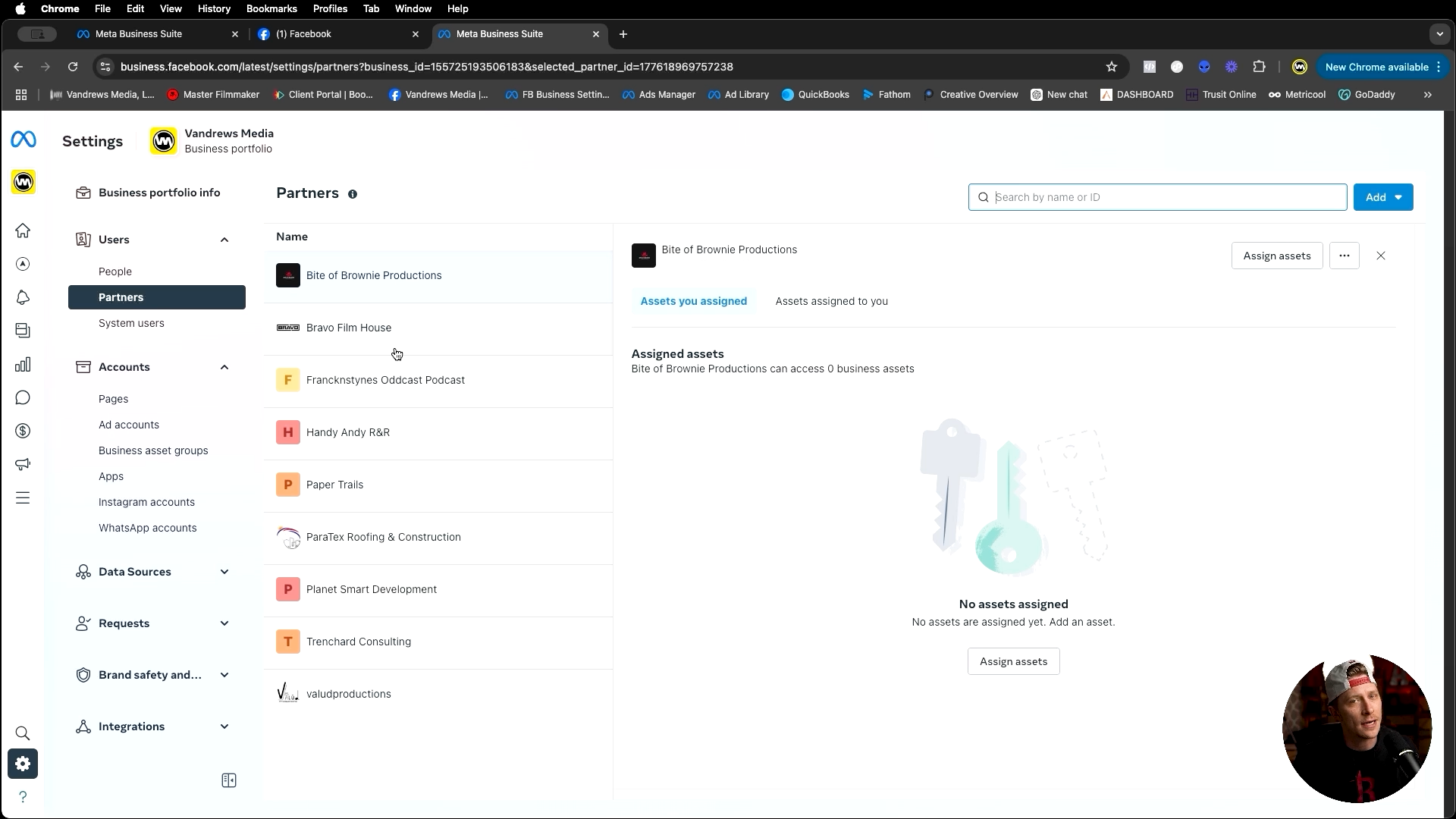Open the Help question mark icon

tap(23, 797)
